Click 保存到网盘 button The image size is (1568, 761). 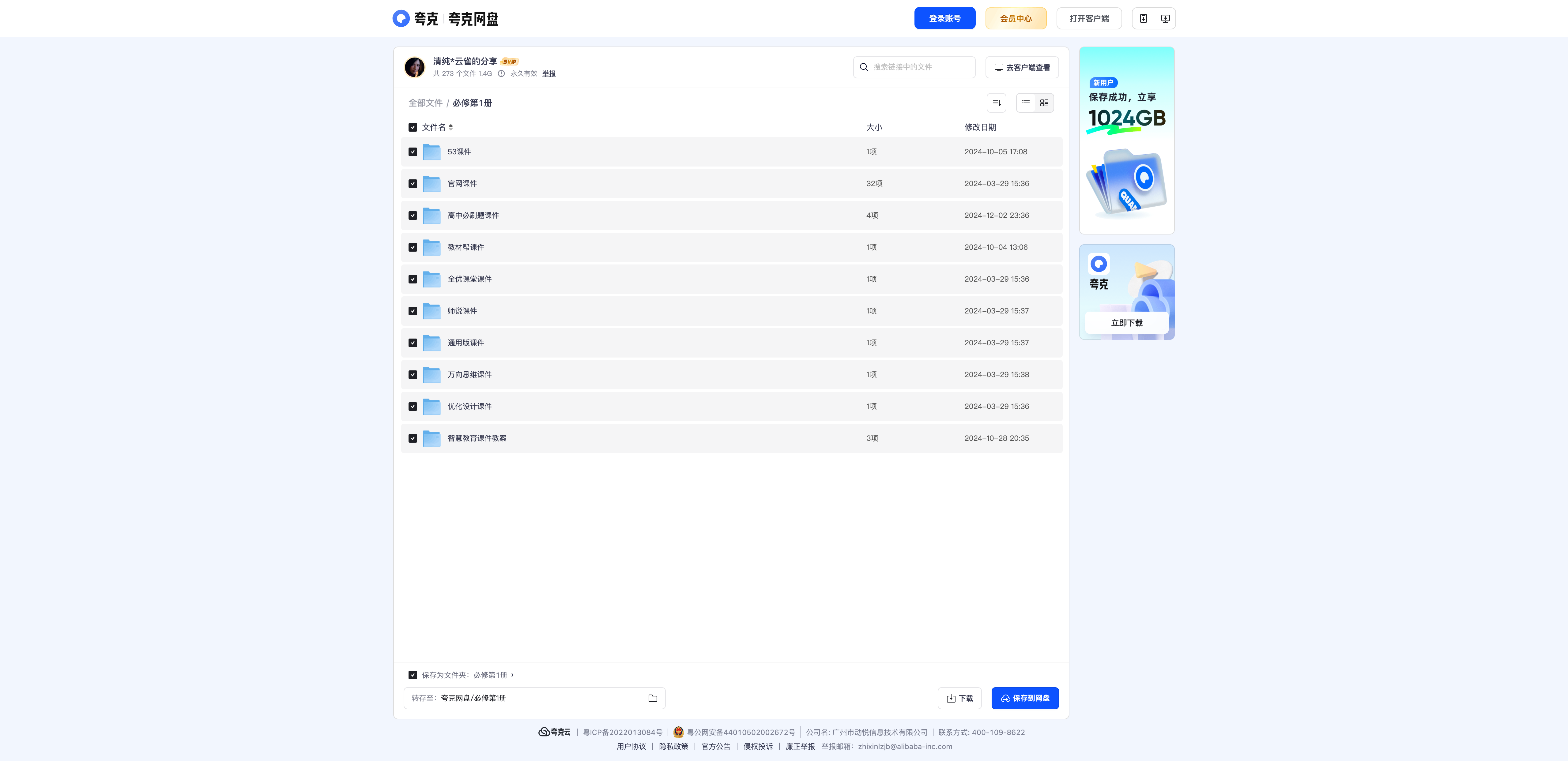(1025, 698)
